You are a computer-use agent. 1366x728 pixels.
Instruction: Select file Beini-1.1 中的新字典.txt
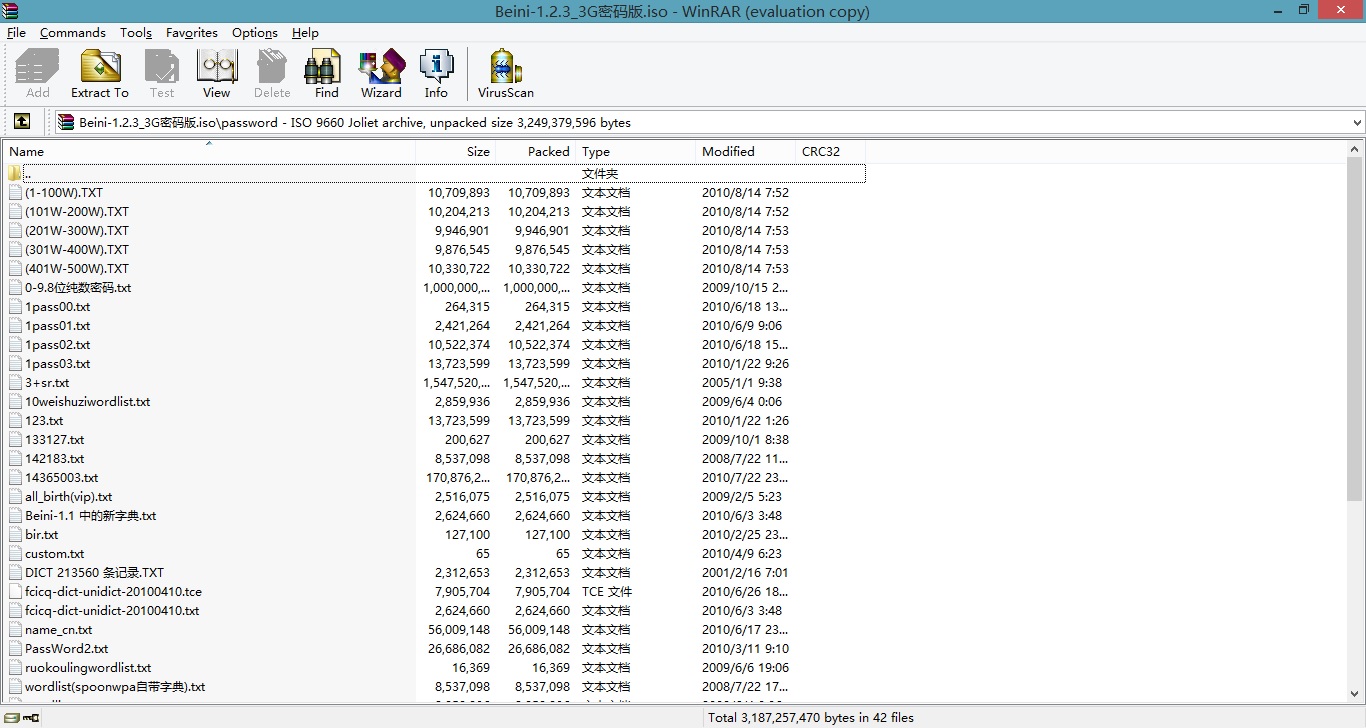click(91, 516)
